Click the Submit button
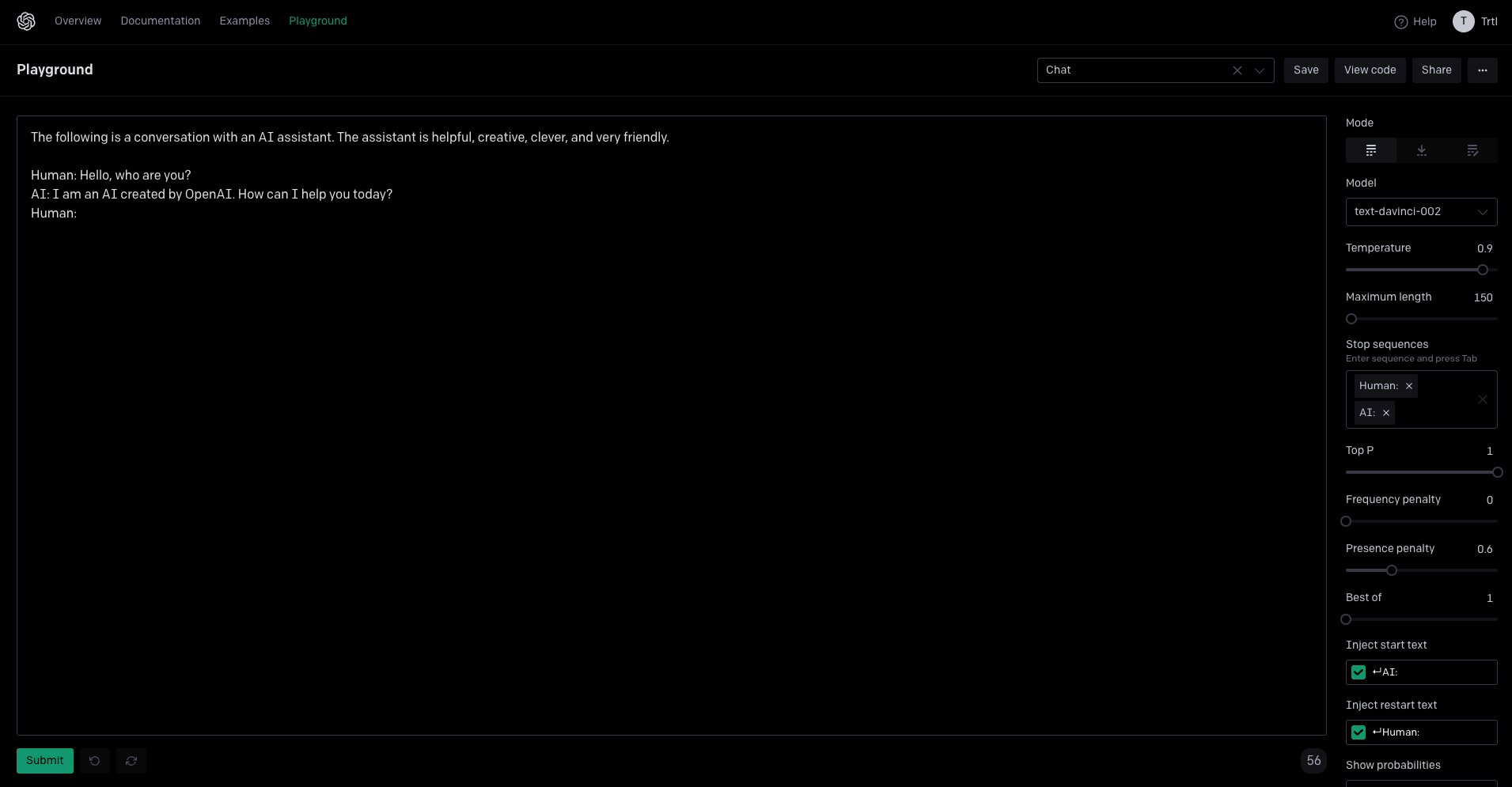Image resolution: width=1512 pixels, height=787 pixels. pyautogui.click(x=44, y=760)
